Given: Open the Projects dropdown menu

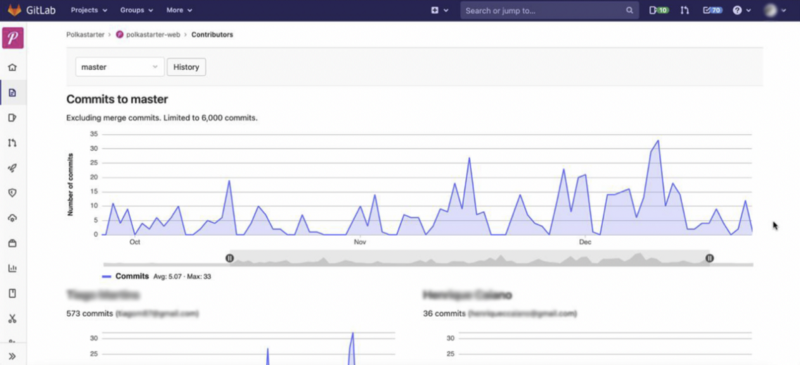Looking at the screenshot, I should (89, 10).
